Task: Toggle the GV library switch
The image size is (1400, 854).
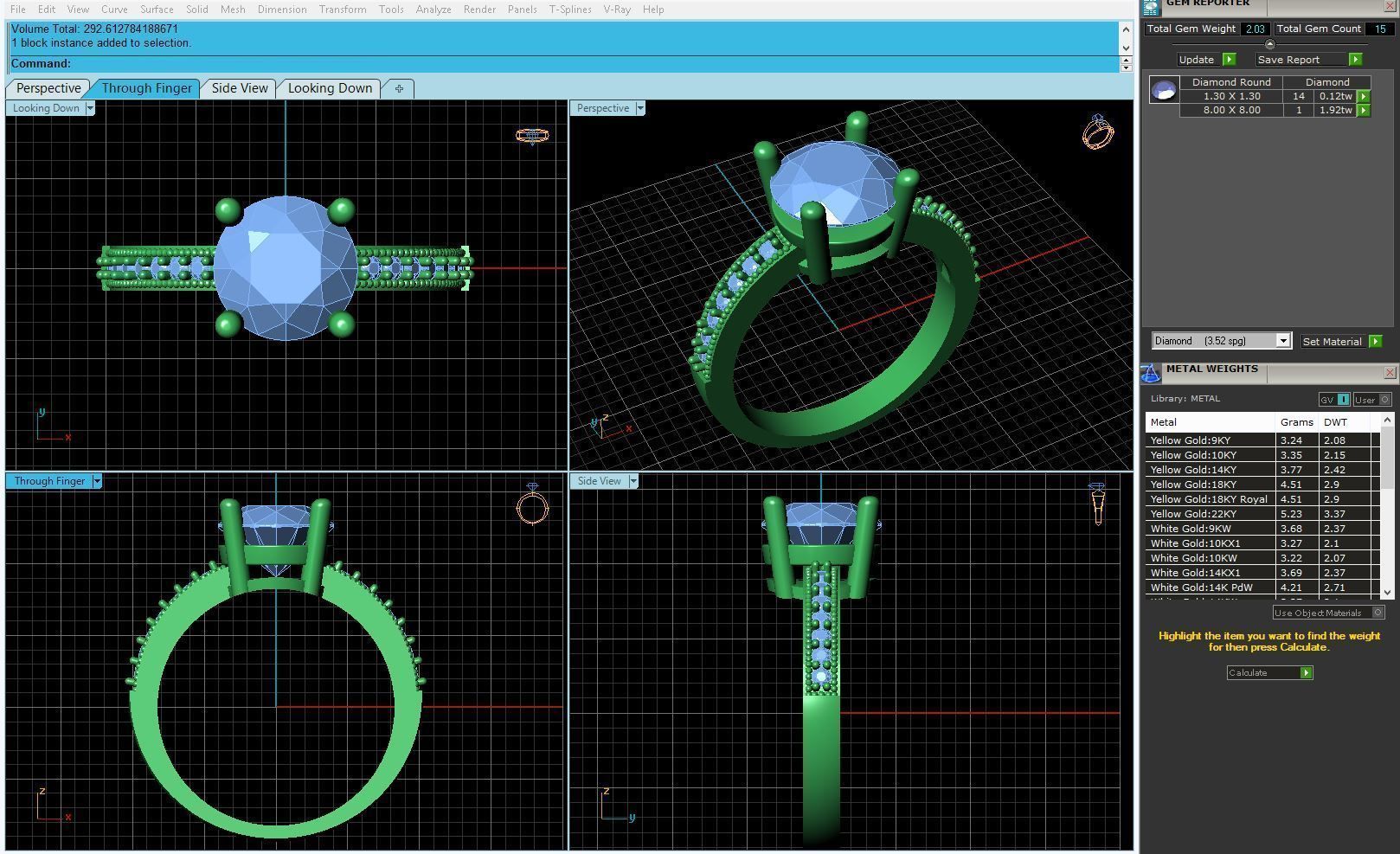Action: (x=1333, y=400)
